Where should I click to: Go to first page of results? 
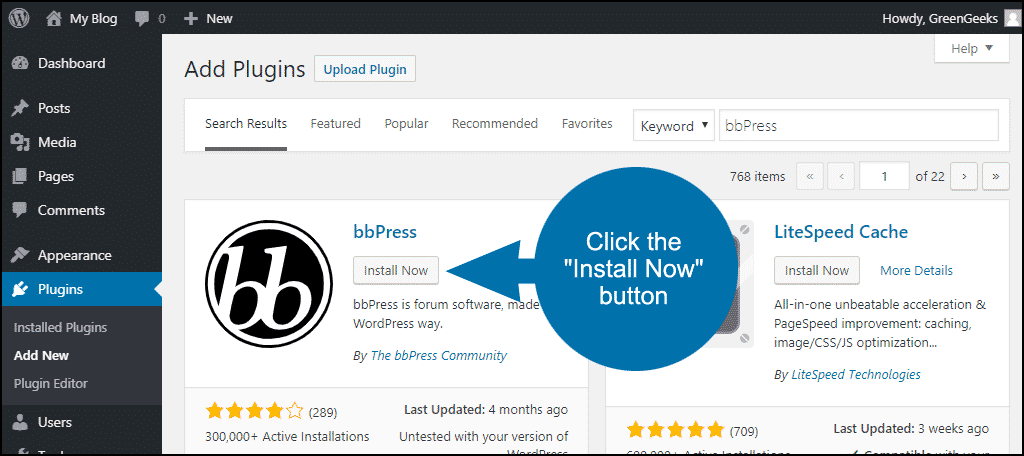(x=810, y=176)
